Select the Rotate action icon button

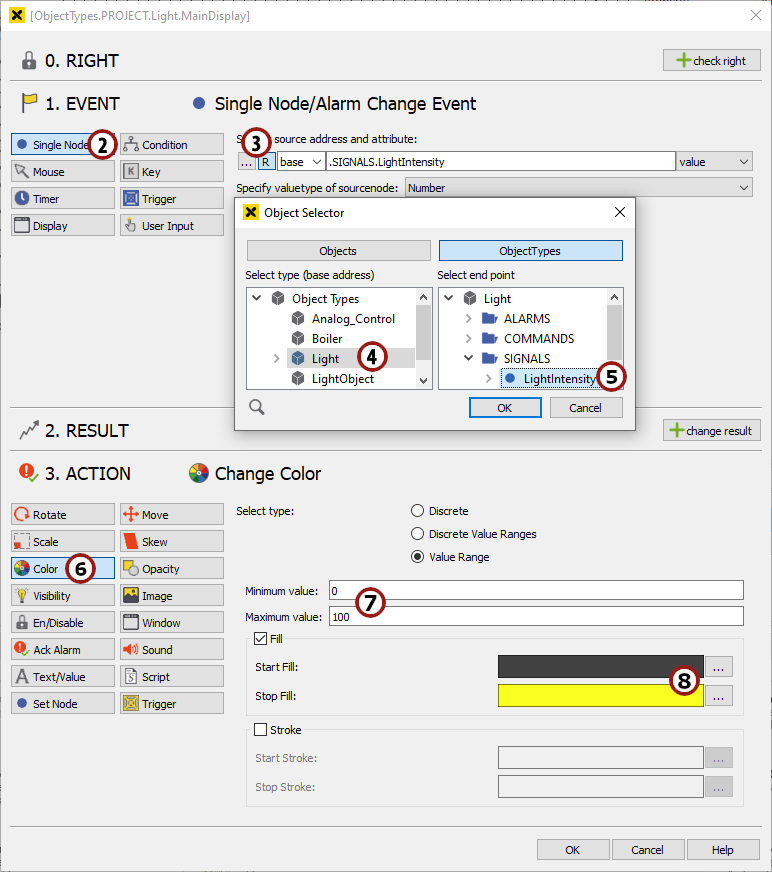tap(62, 514)
